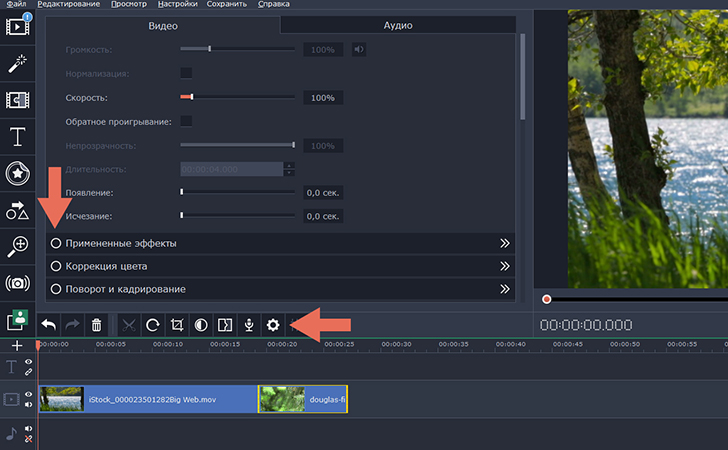Click the Undo arrow in toolbar
The image size is (728, 450).
(x=48, y=324)
